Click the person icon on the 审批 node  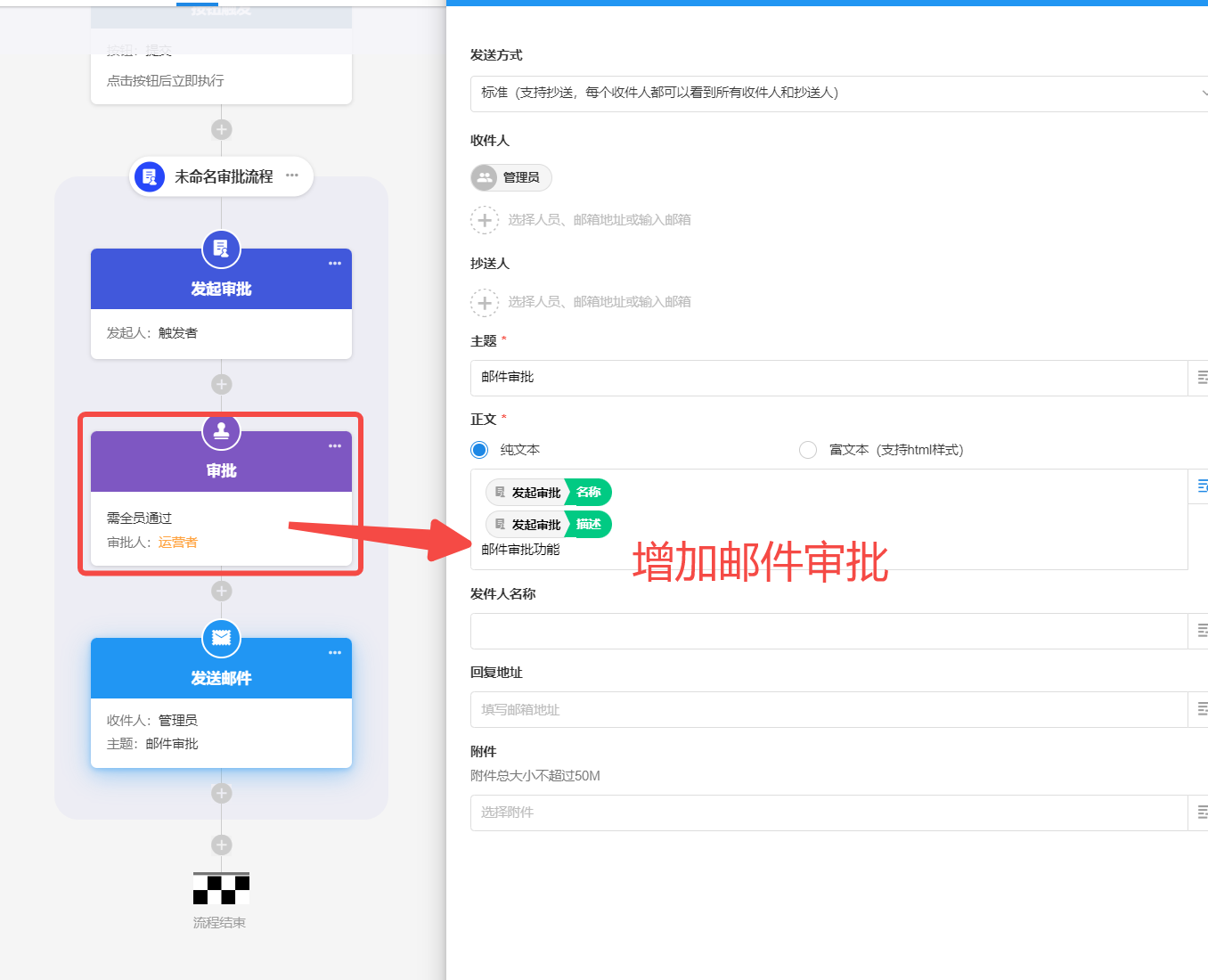tap(222, 432)
